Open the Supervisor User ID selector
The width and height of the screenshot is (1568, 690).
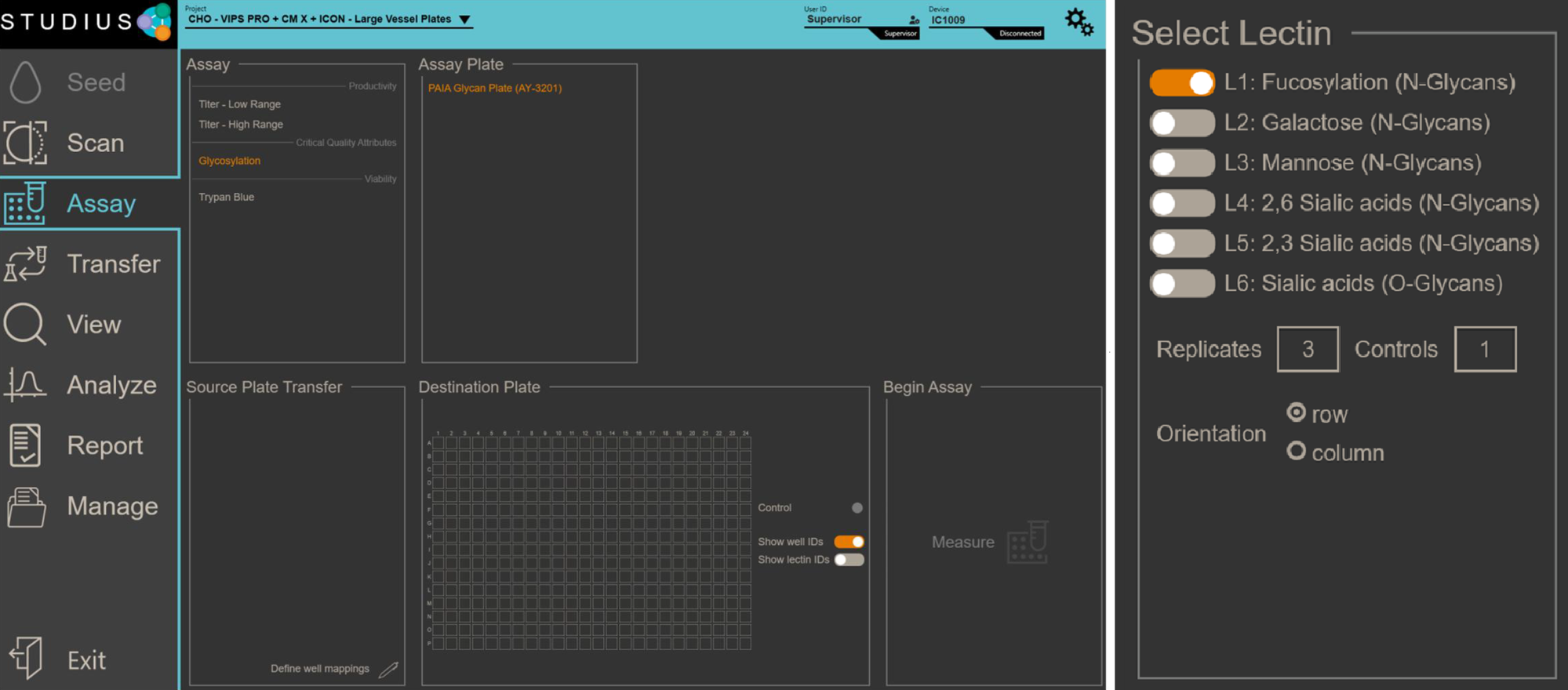point(861,20)
